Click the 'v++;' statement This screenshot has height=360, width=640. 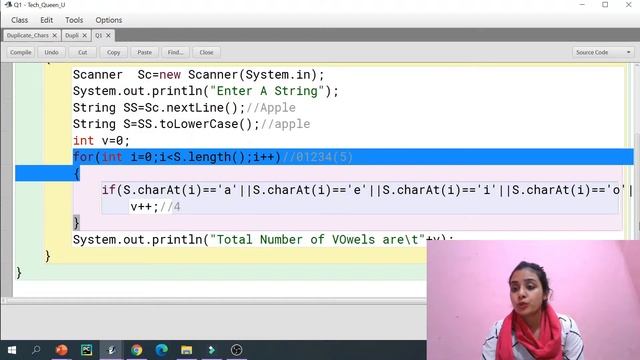[x=144, y=207]
